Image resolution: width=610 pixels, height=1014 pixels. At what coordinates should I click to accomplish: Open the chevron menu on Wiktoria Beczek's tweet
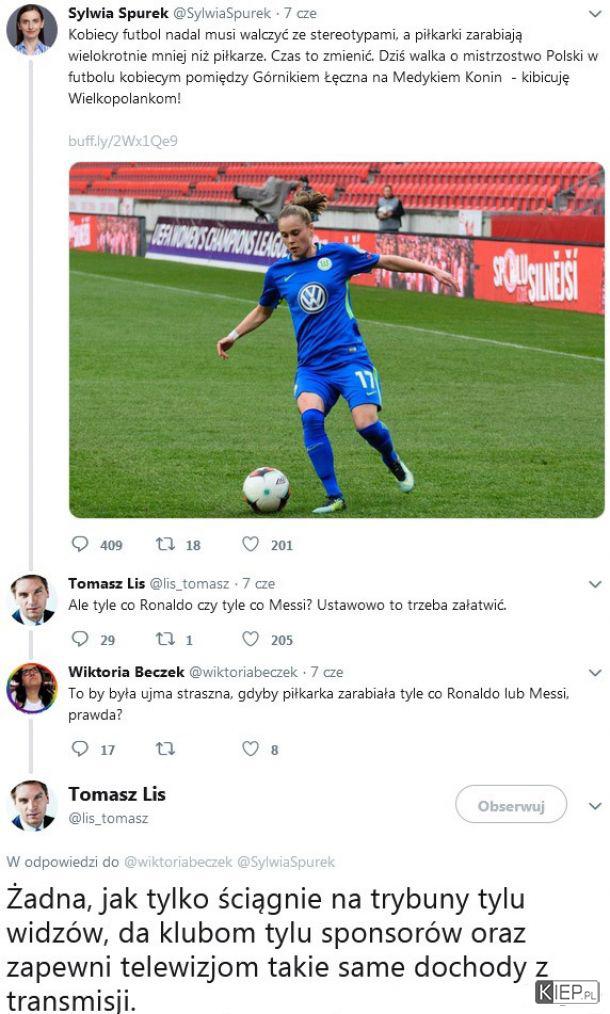595,673
